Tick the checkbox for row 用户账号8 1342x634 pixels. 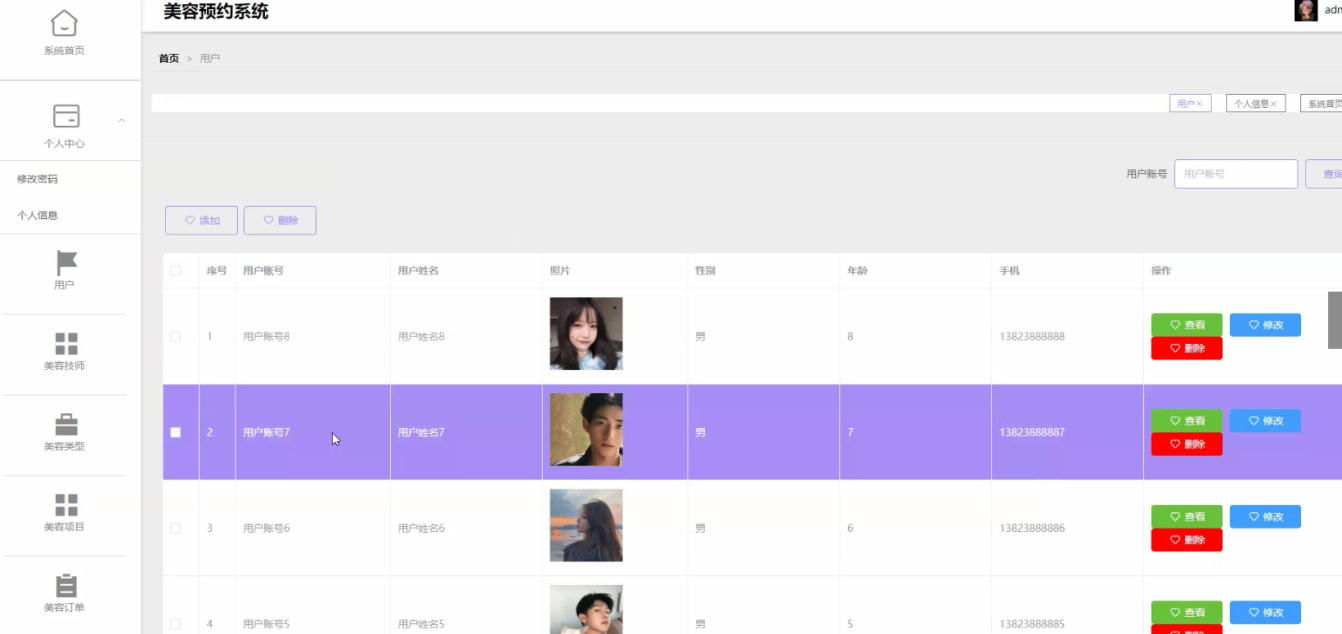click(176, 337)
